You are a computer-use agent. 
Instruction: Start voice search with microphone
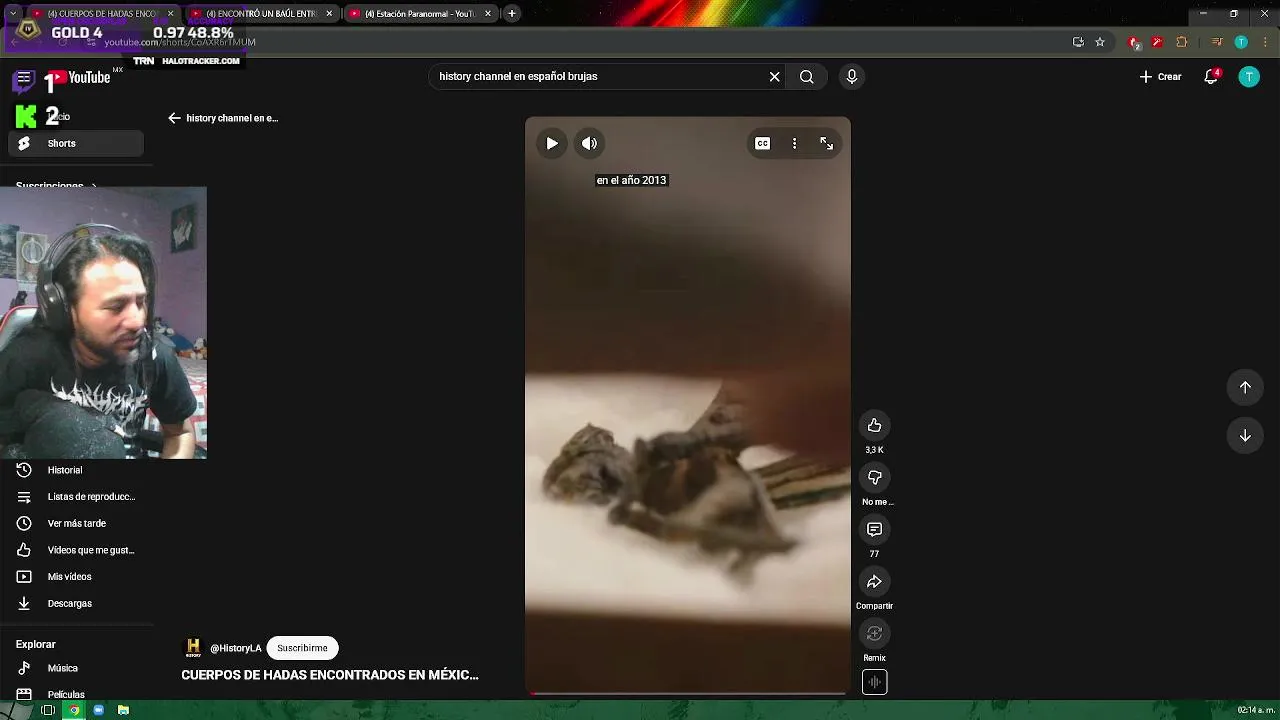click(x=852, y=76)
